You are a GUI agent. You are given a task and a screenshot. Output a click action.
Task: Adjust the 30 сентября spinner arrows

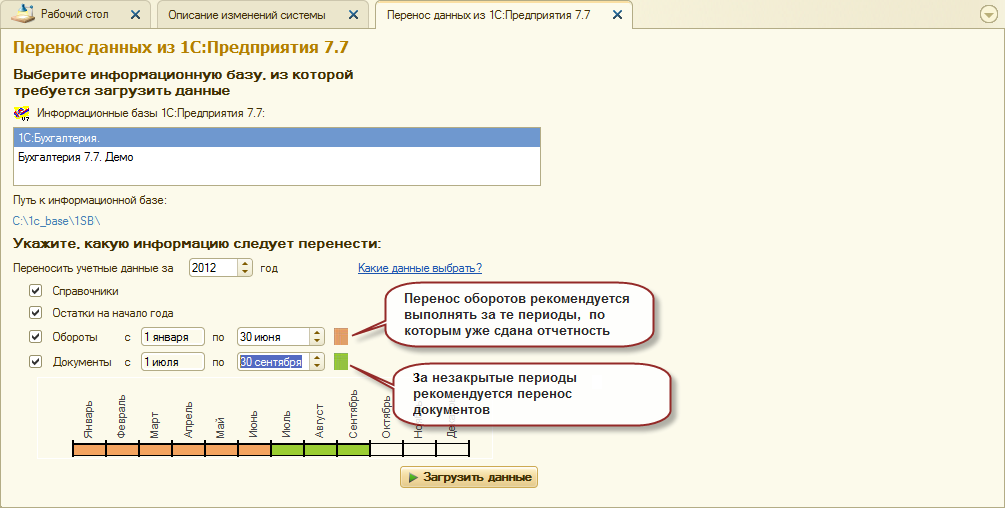click(317, 362)
